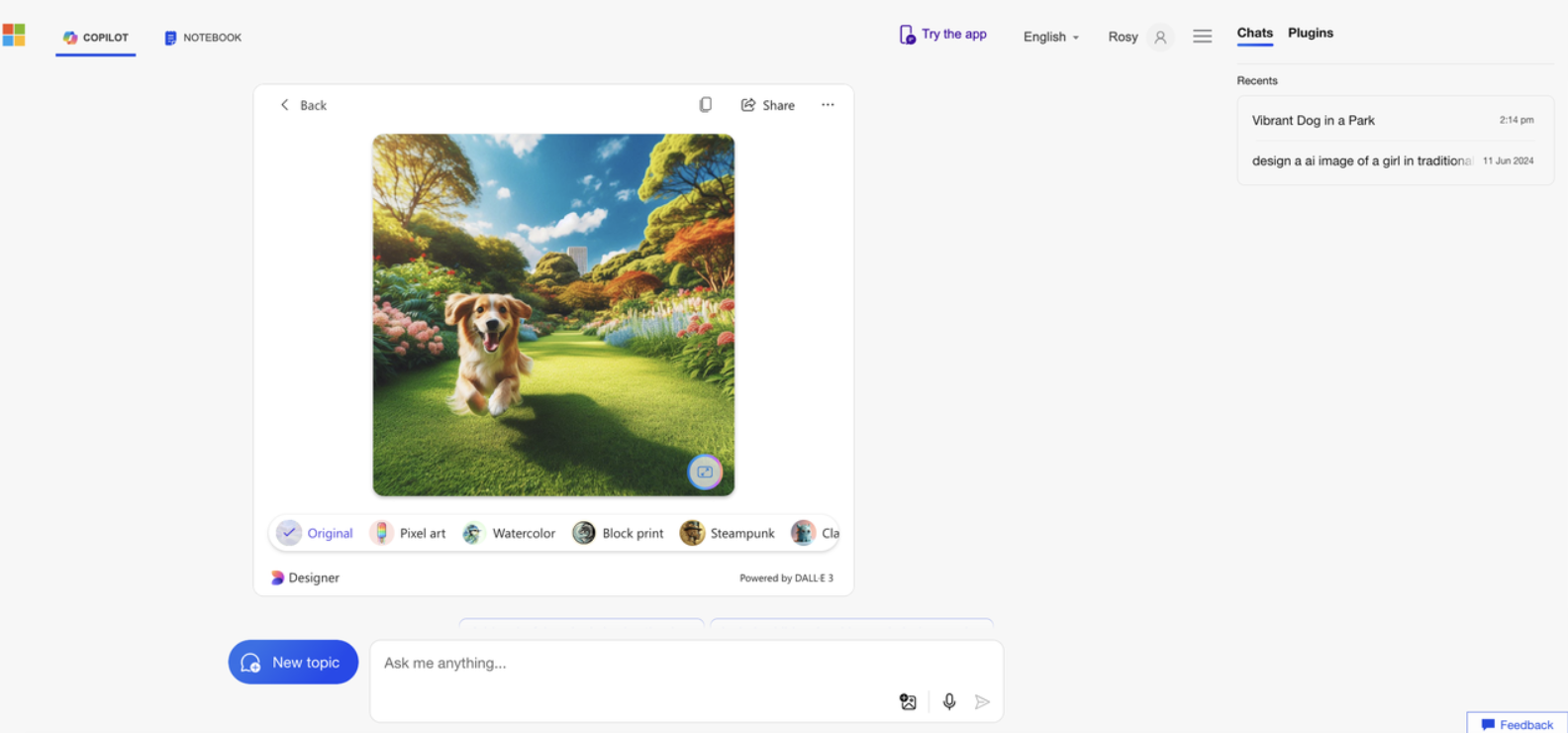Click the send arrow icon

[x=982, y=701]
